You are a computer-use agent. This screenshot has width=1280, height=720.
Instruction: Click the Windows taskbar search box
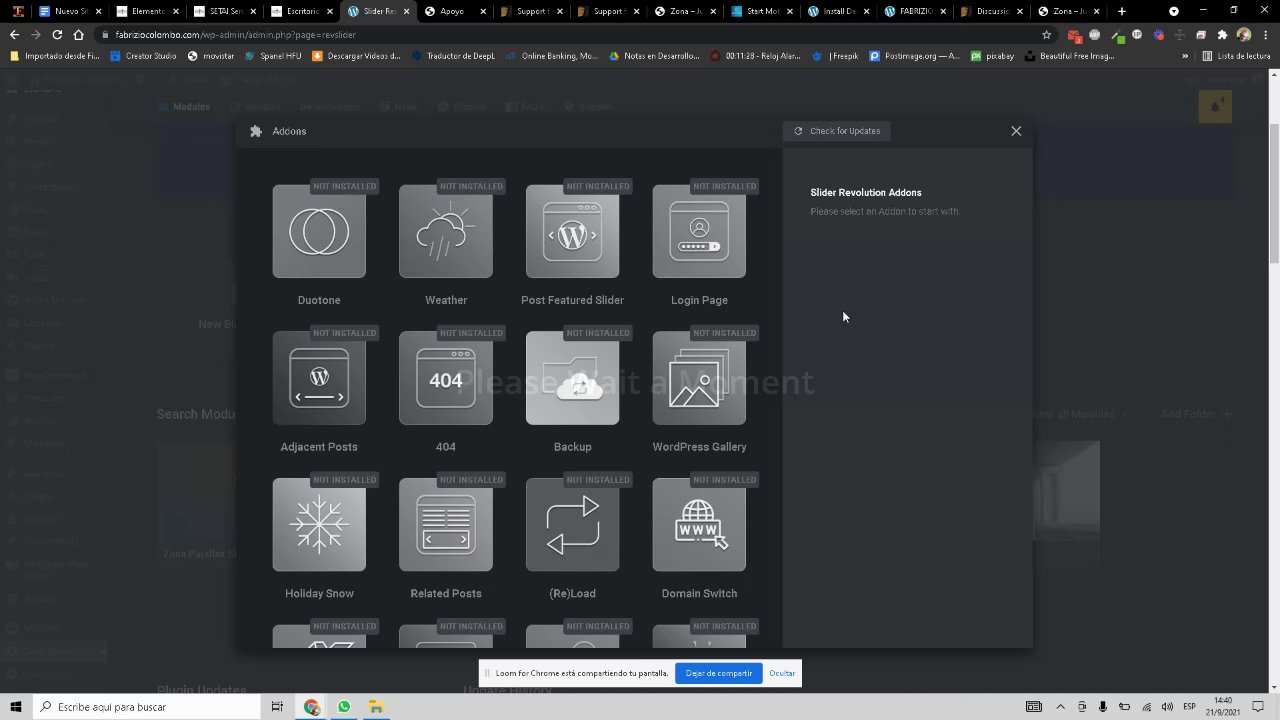tap(146, 707)
